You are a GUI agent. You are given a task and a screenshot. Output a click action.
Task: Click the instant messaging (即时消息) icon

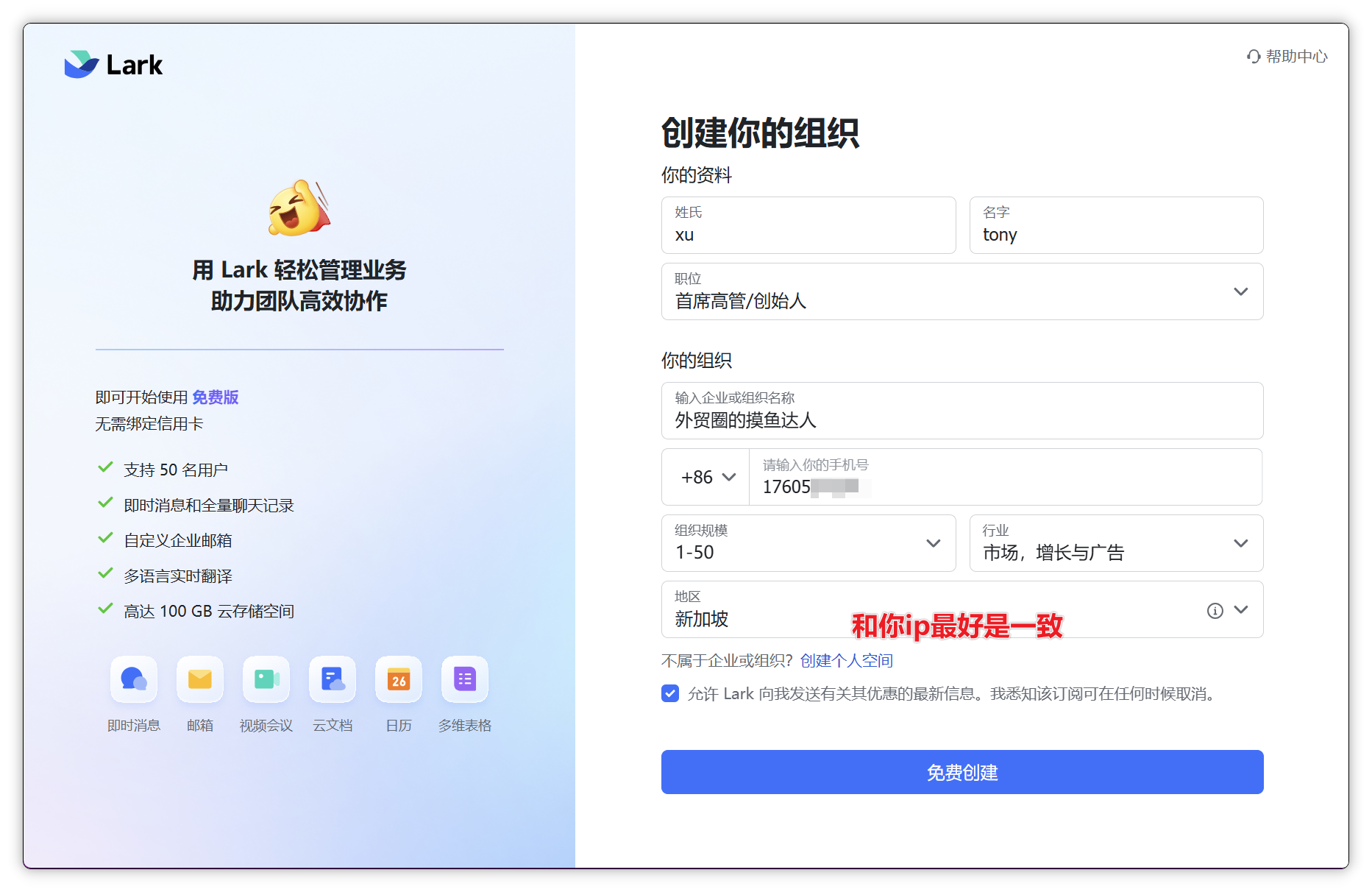[x=134, y=679]
